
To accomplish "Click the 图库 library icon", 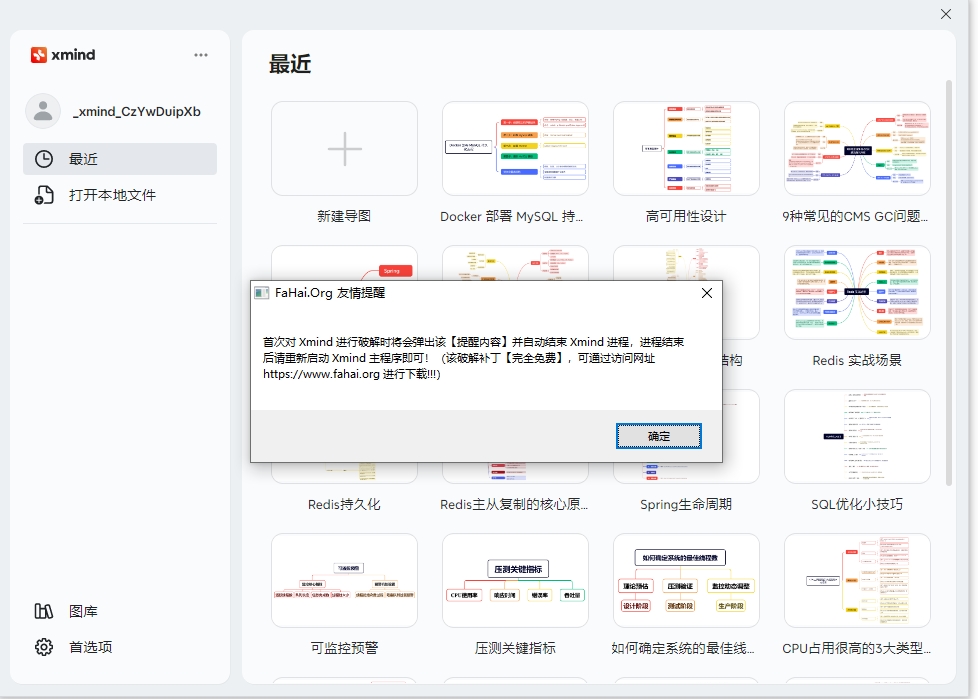I will [44, 611].
